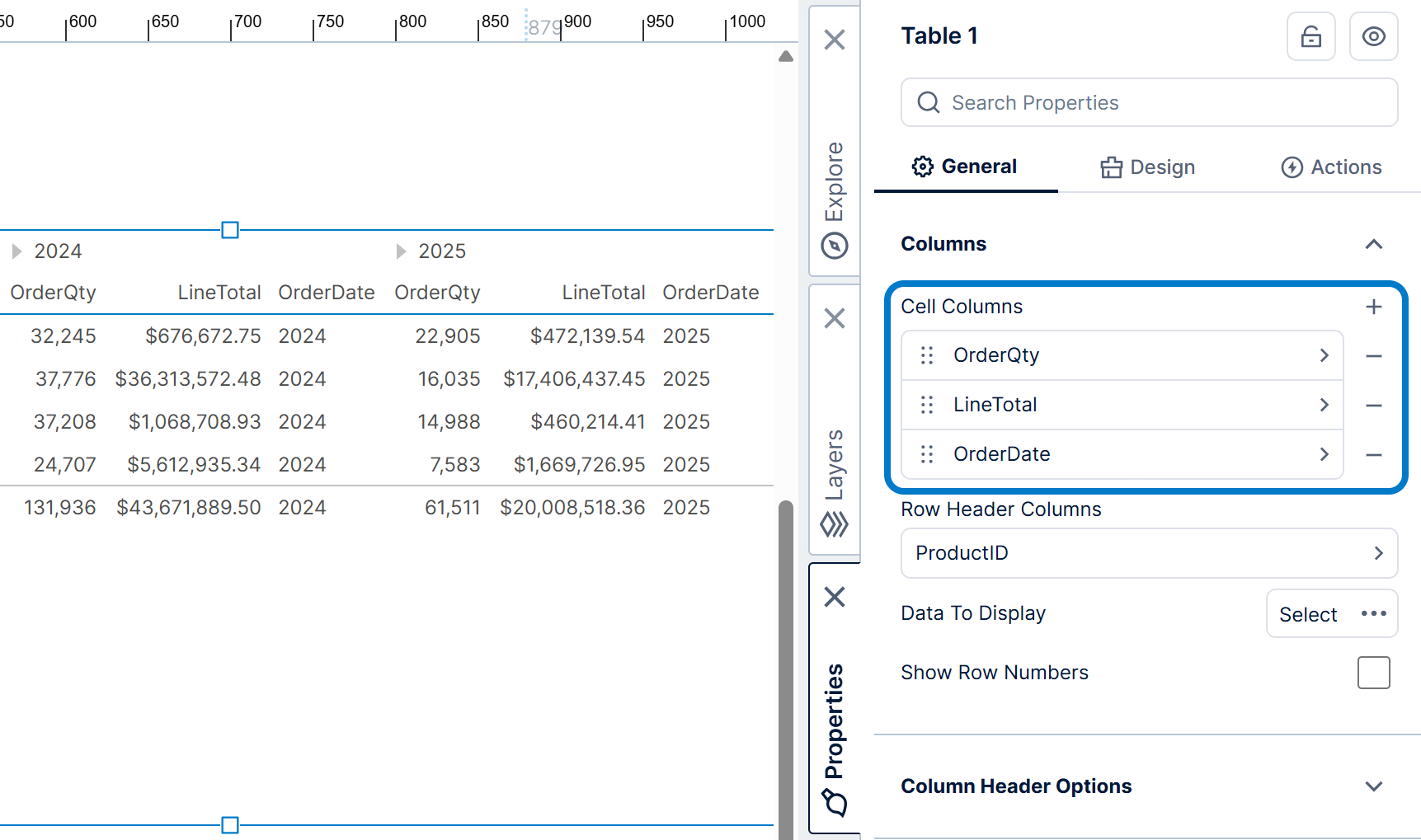Click the Design tab toolbox icon
This screenshot has height=840, width=1421.
coord(1112,167)
